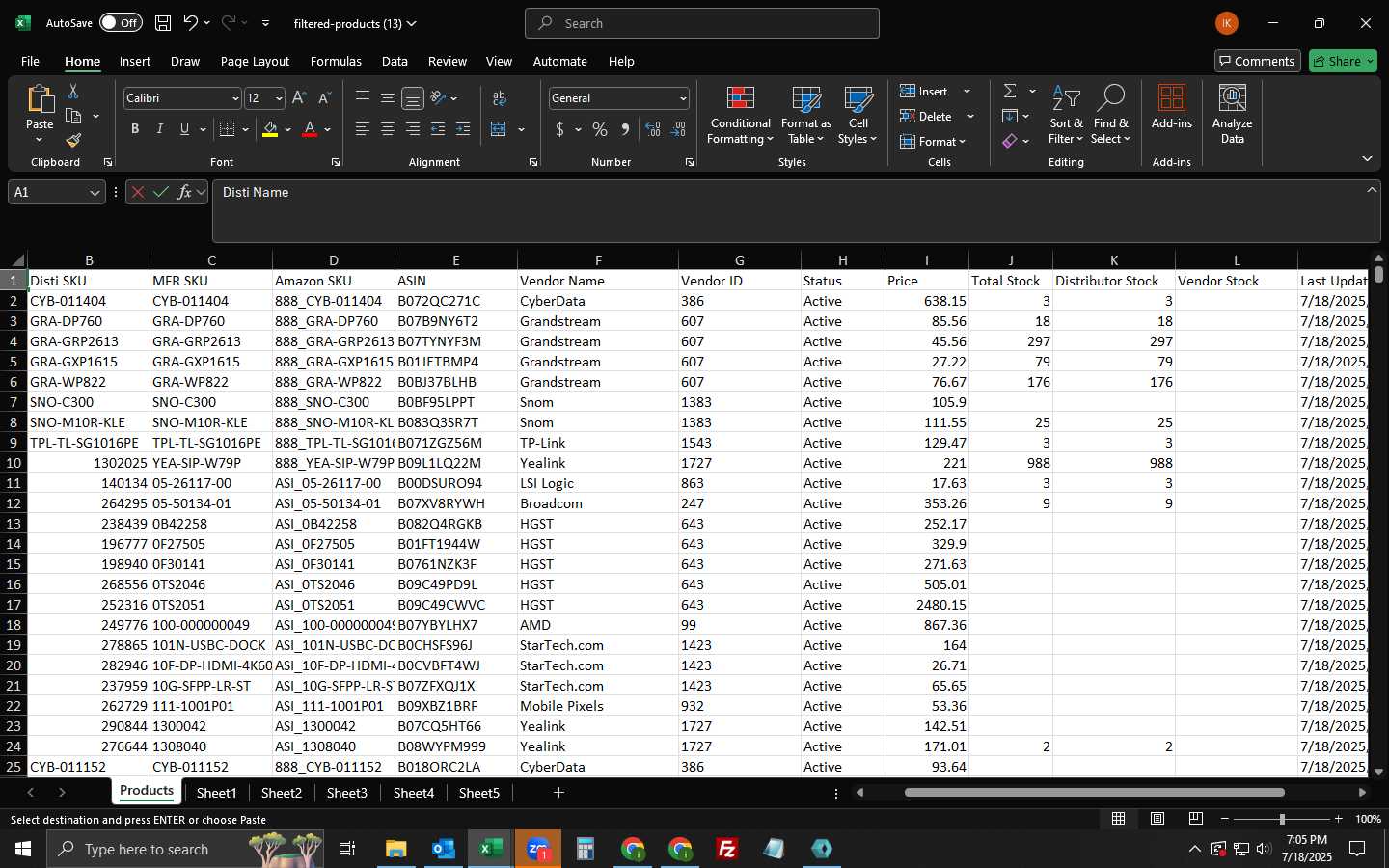Click the Insert cells button

(x=924, y=91)
